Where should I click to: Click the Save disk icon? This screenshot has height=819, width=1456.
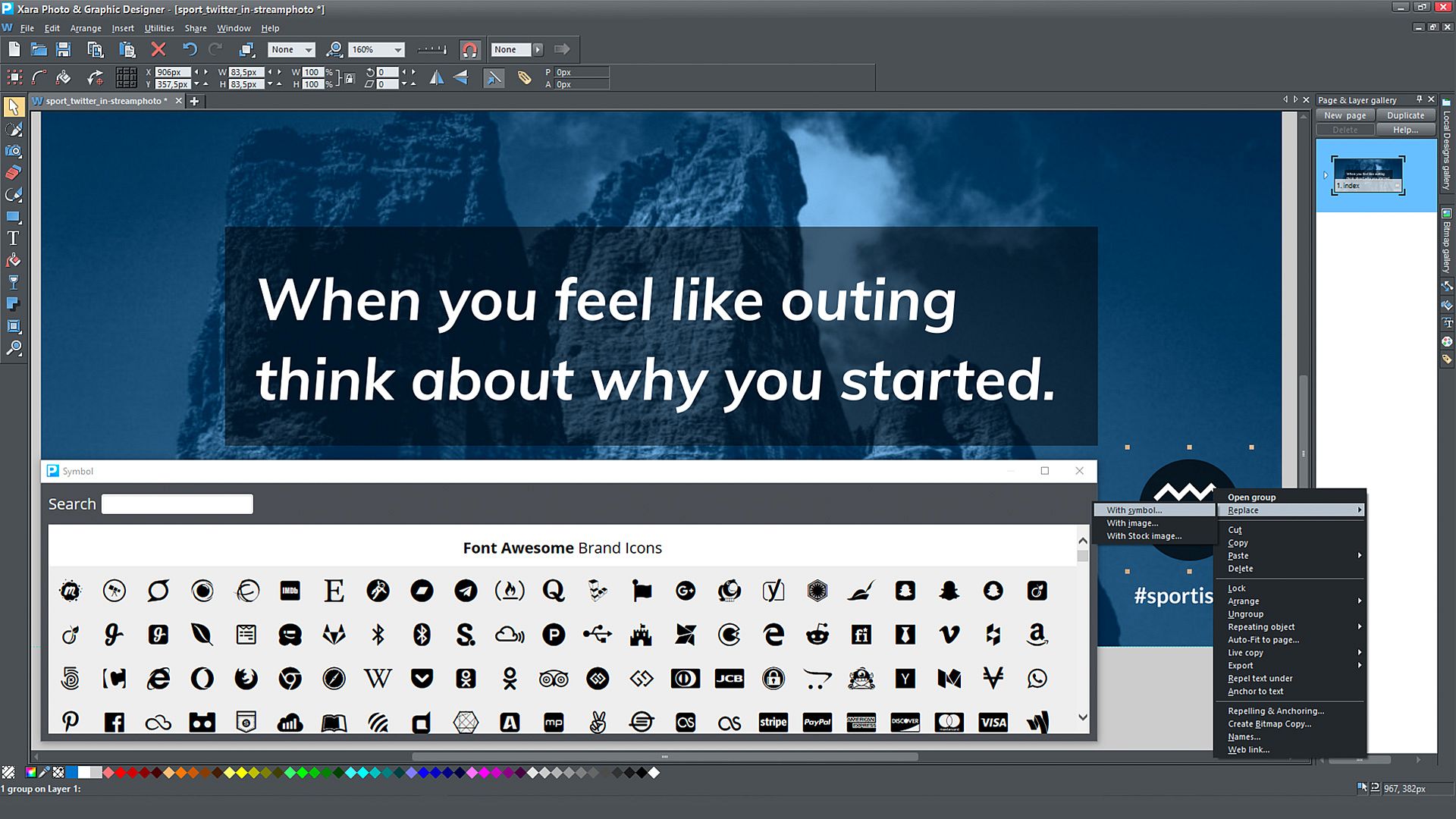coord(64,50)
